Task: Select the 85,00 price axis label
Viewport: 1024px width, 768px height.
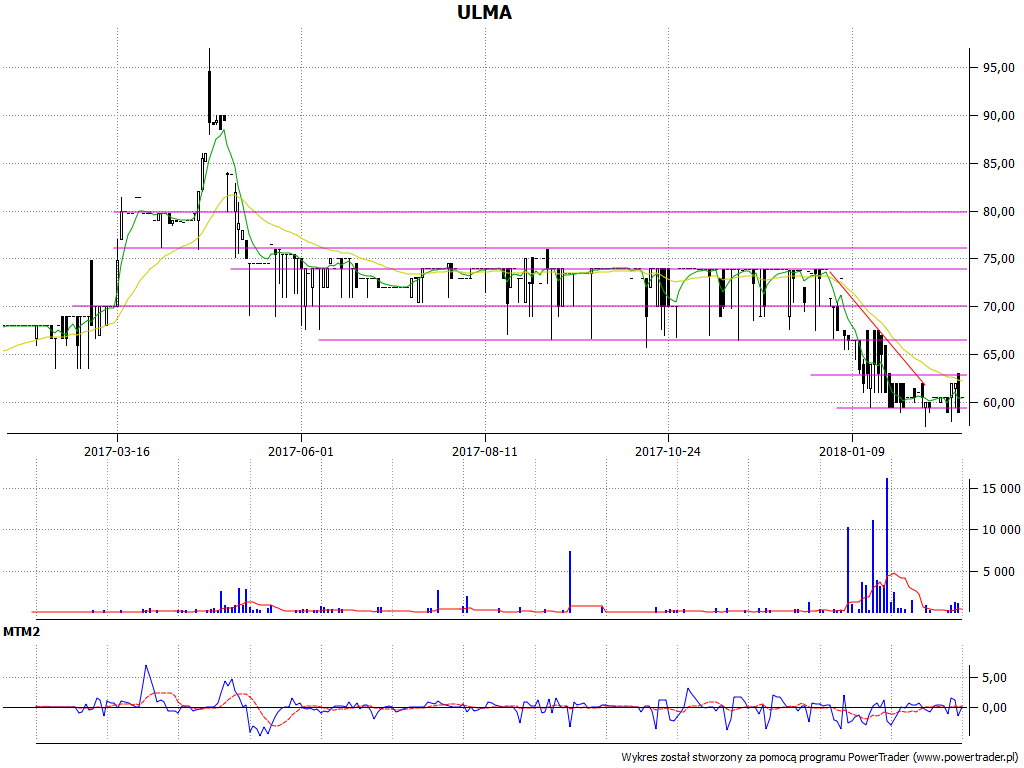Action: [x=999, y=163]
